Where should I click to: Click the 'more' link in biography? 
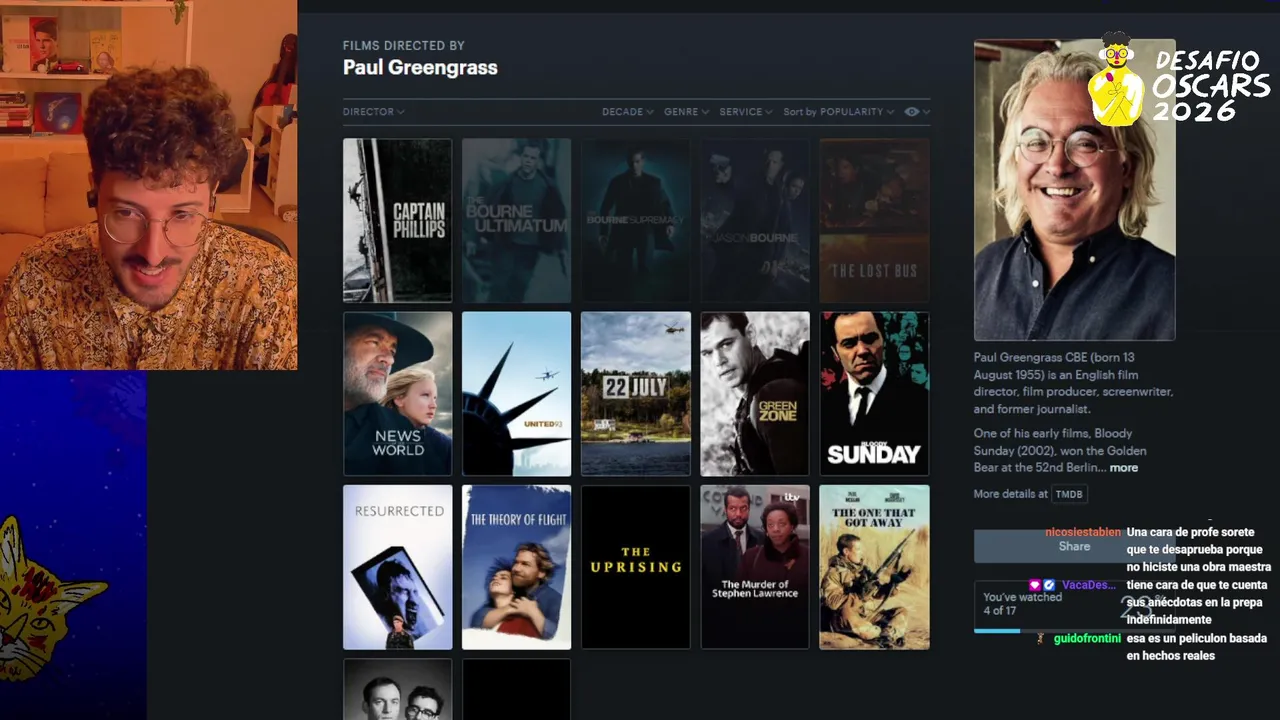coord(1123,468)
